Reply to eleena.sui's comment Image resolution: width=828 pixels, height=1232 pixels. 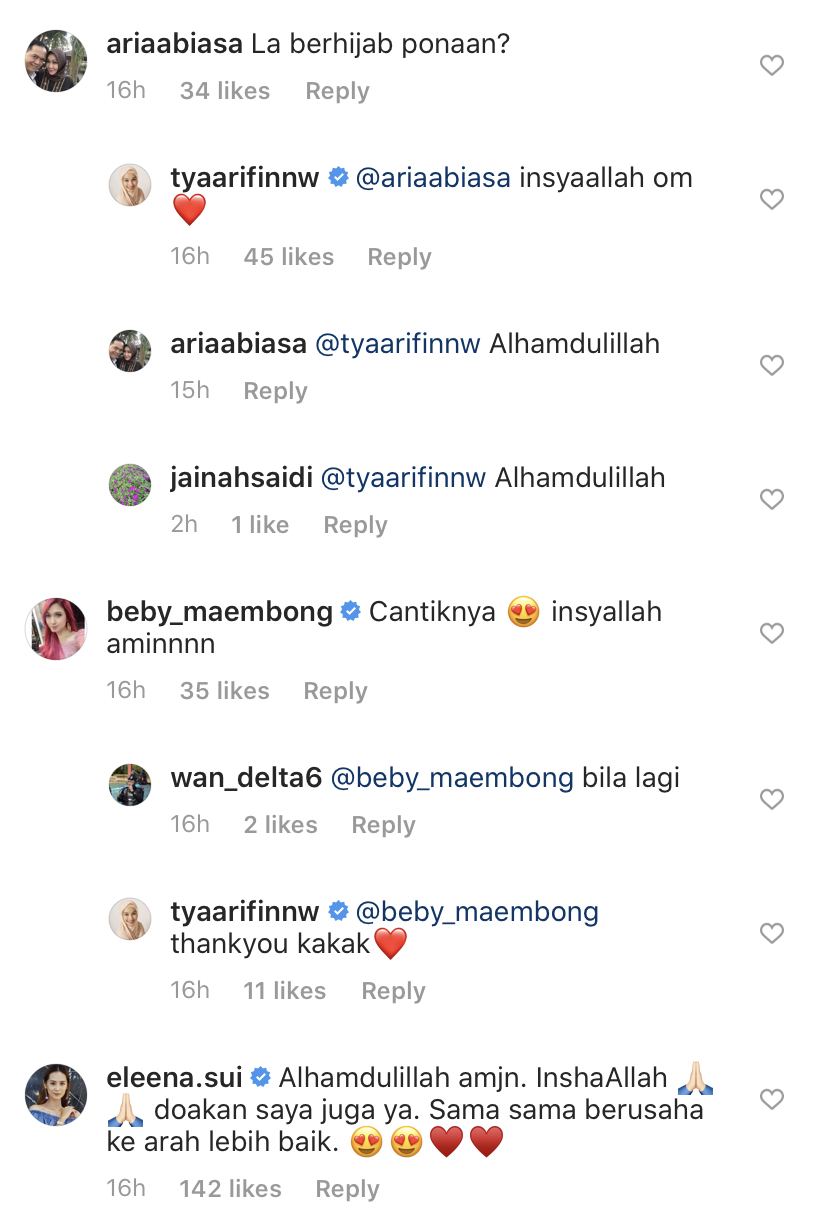point(347,1189)
